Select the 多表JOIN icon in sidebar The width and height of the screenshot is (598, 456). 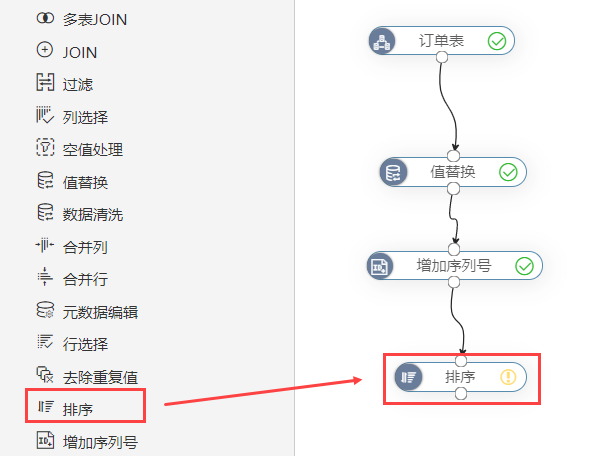click(45, 18)
